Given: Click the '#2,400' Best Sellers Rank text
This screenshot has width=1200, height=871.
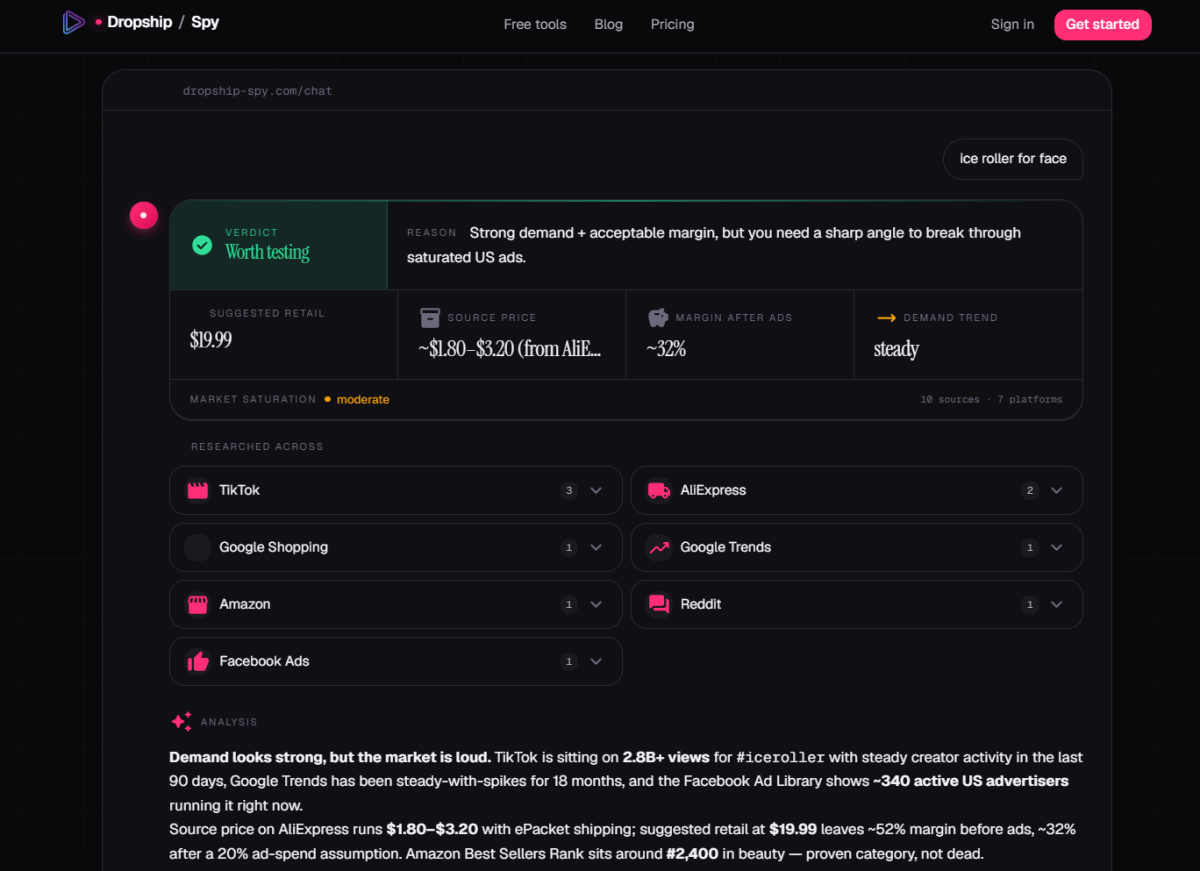Looking at the screenshot, I should pyautogui.click(x=692, y=853).
